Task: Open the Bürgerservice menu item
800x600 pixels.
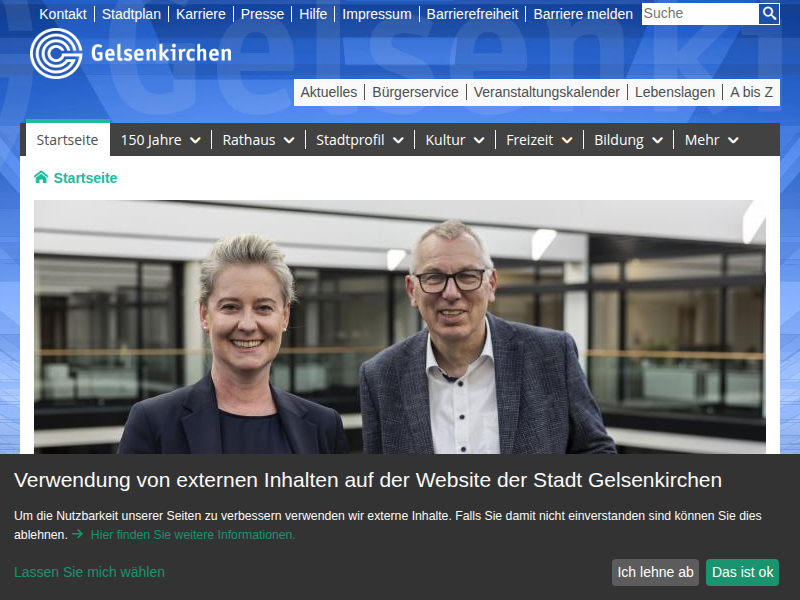Action: 415,92
